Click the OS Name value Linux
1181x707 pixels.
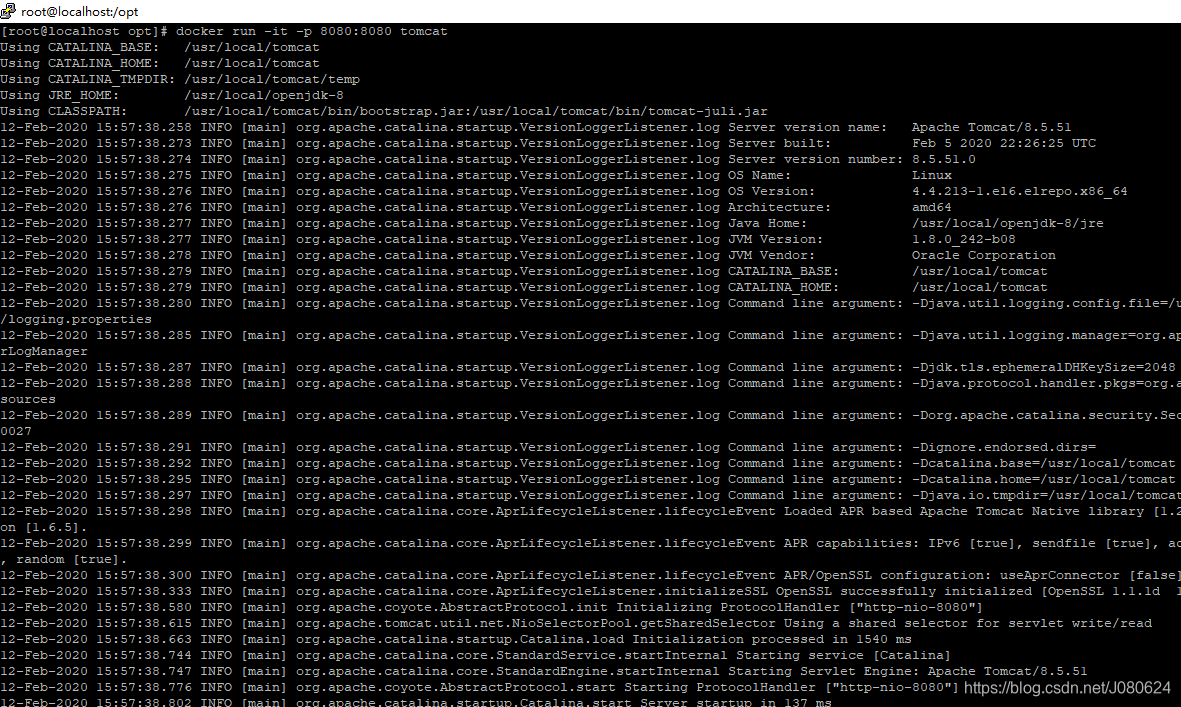point(932,175)
